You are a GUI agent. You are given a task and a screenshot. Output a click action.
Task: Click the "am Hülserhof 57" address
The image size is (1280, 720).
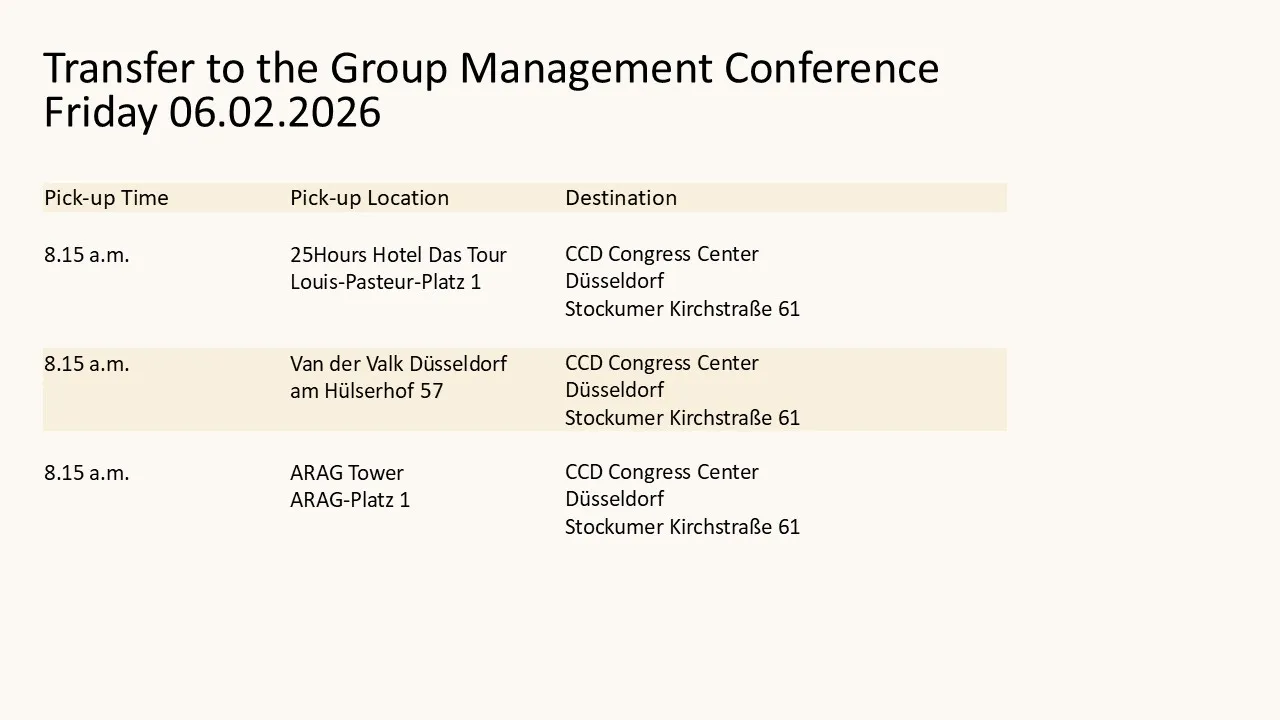366,391
